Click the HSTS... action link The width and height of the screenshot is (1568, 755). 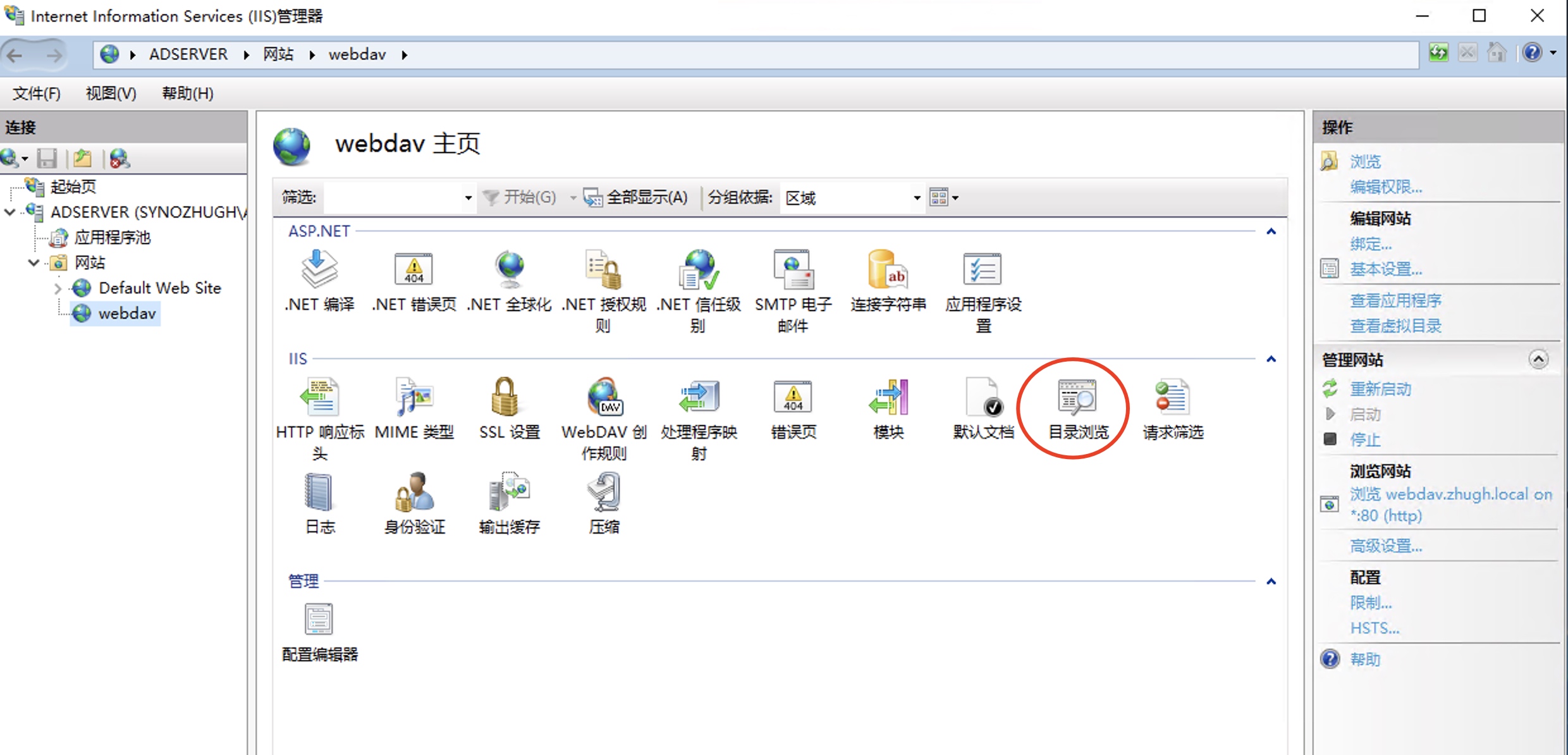pos(1375,628)
